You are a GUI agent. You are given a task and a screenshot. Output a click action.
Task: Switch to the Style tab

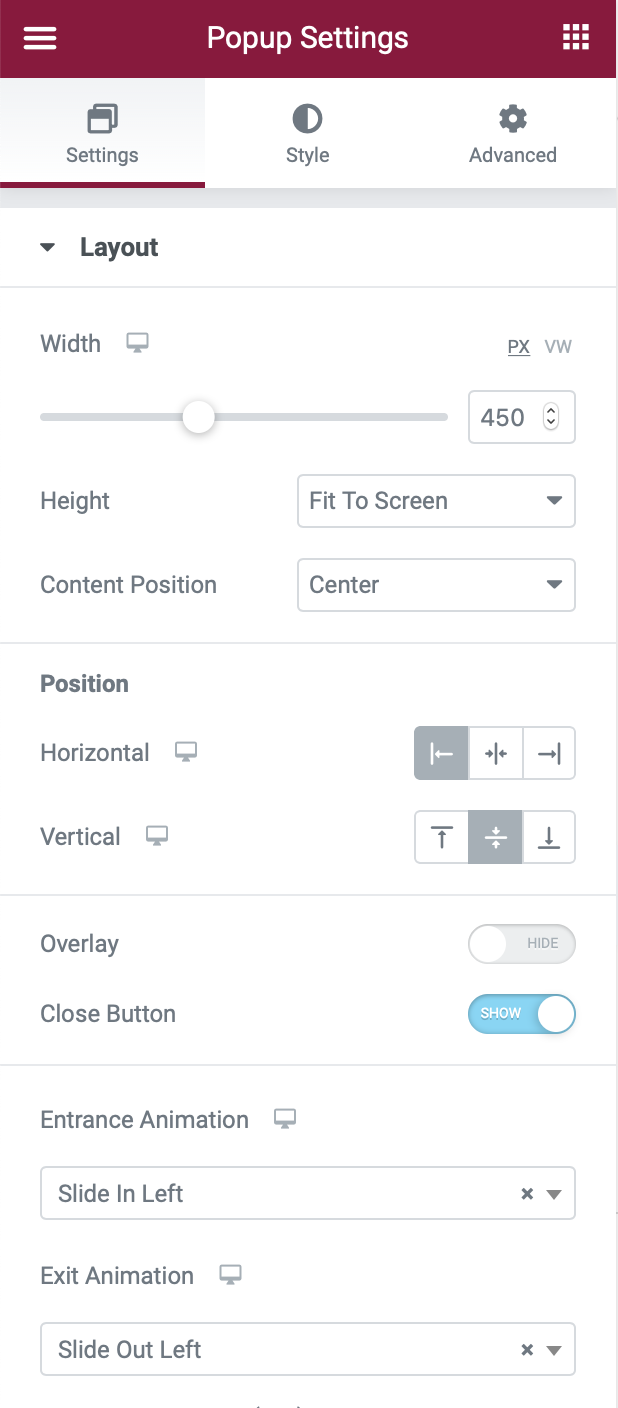point(307,134)
